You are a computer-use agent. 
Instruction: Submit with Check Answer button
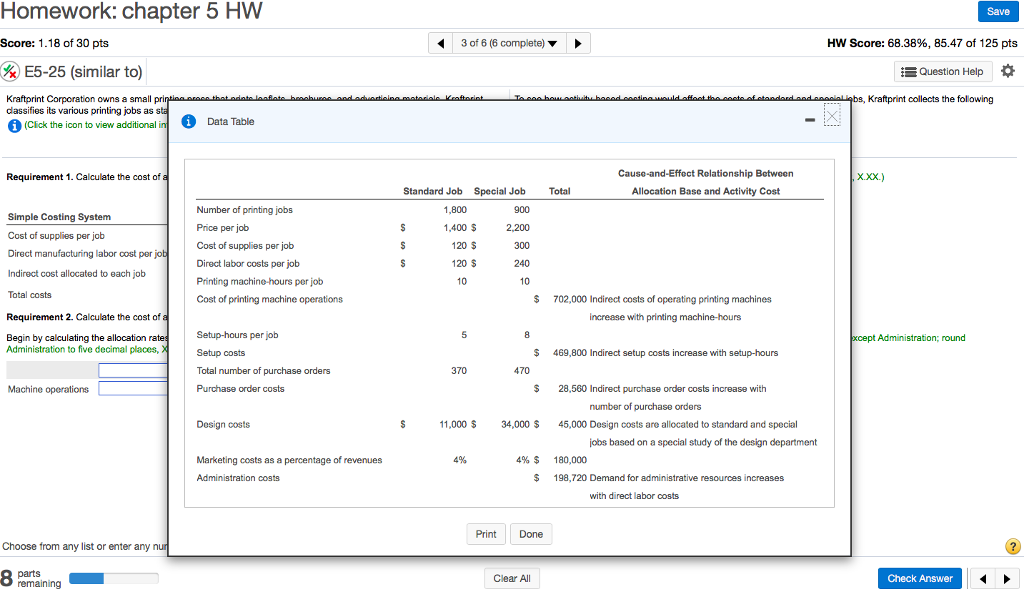[x=920, y=578]
